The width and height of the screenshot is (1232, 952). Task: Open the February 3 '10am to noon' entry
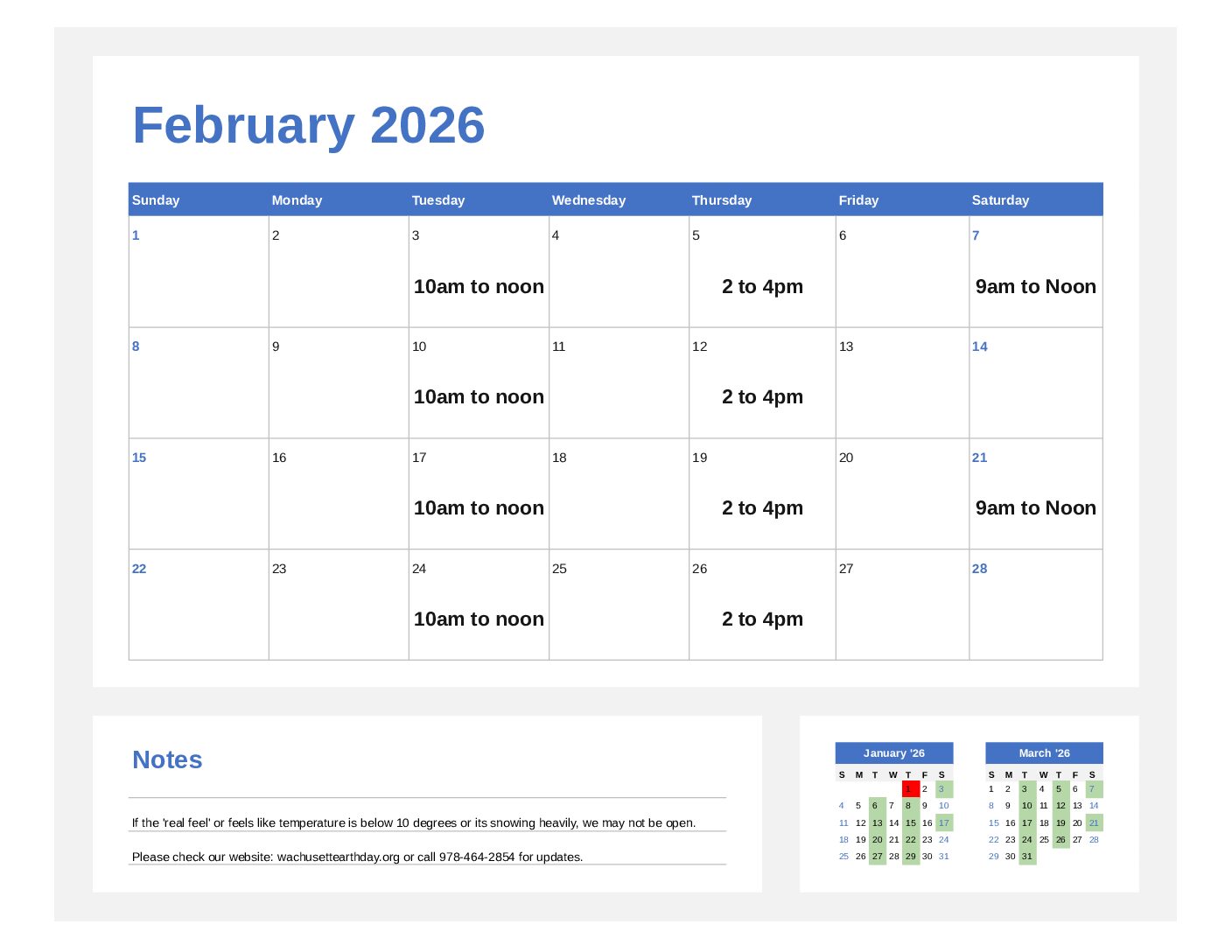479,287
